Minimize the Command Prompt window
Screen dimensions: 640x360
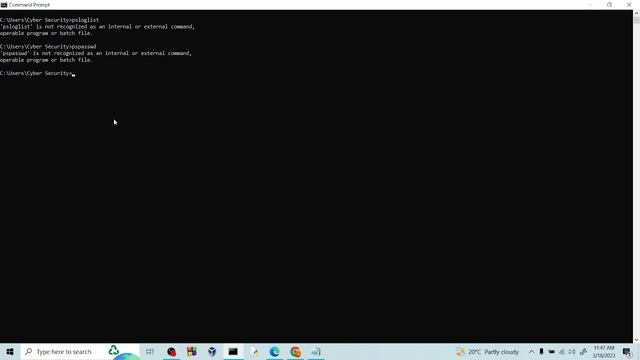click(590, 5)
